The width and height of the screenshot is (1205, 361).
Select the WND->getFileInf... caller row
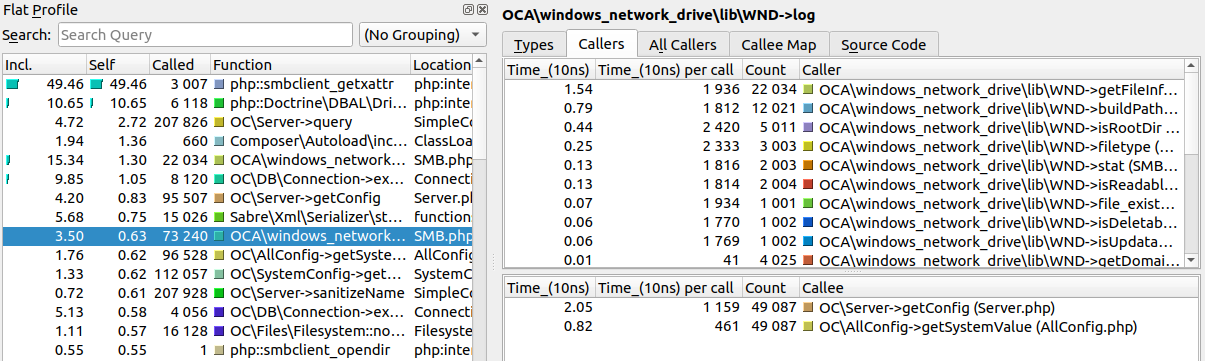point(843,90)
